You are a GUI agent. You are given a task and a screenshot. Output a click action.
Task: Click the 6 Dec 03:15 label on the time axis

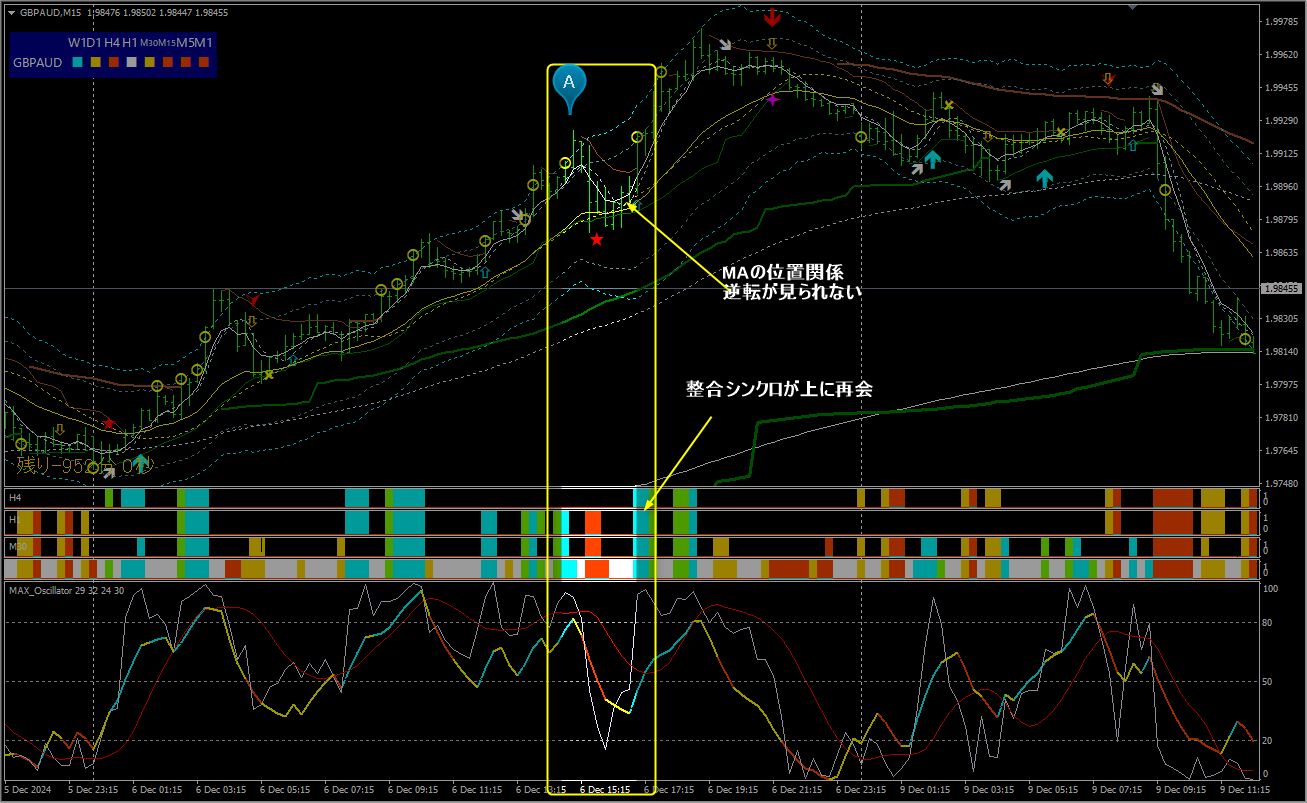coord(222,790)
